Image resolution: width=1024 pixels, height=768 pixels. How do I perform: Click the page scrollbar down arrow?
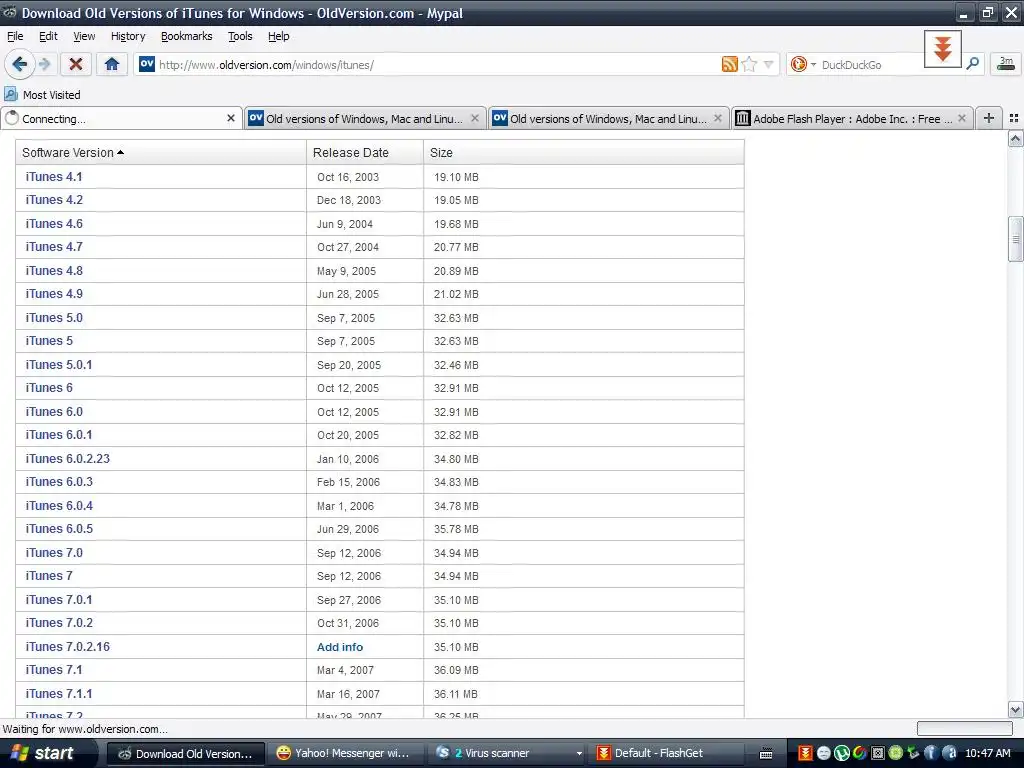(x=1015, y=709)
